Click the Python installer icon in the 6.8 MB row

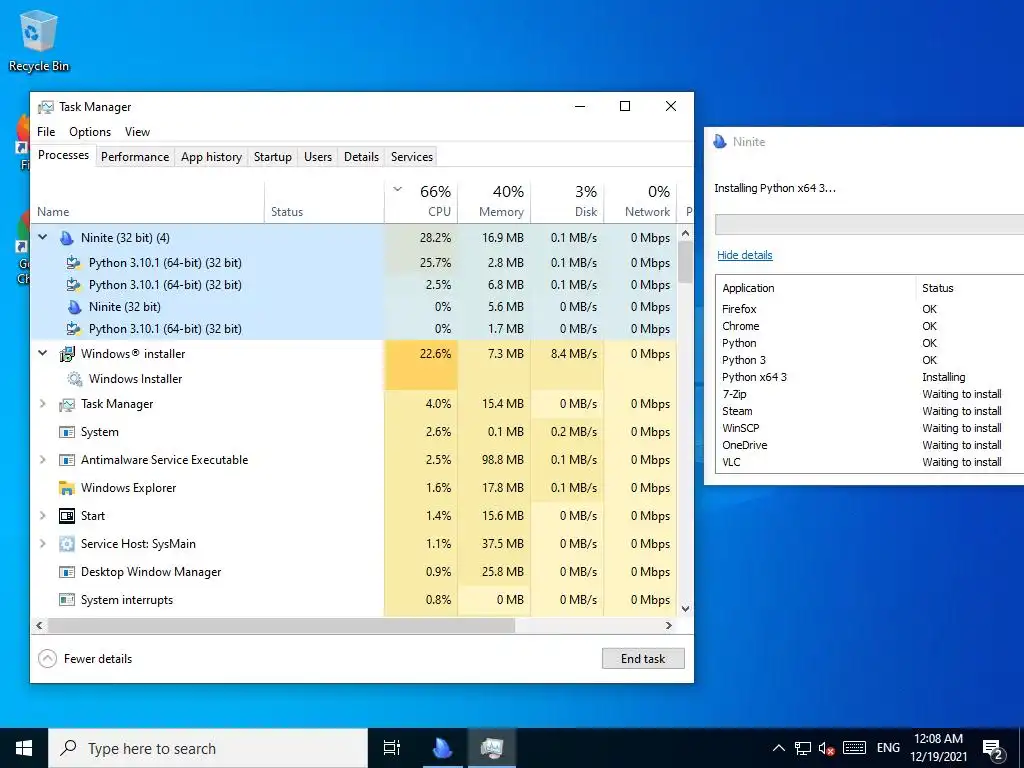[74, 285]
